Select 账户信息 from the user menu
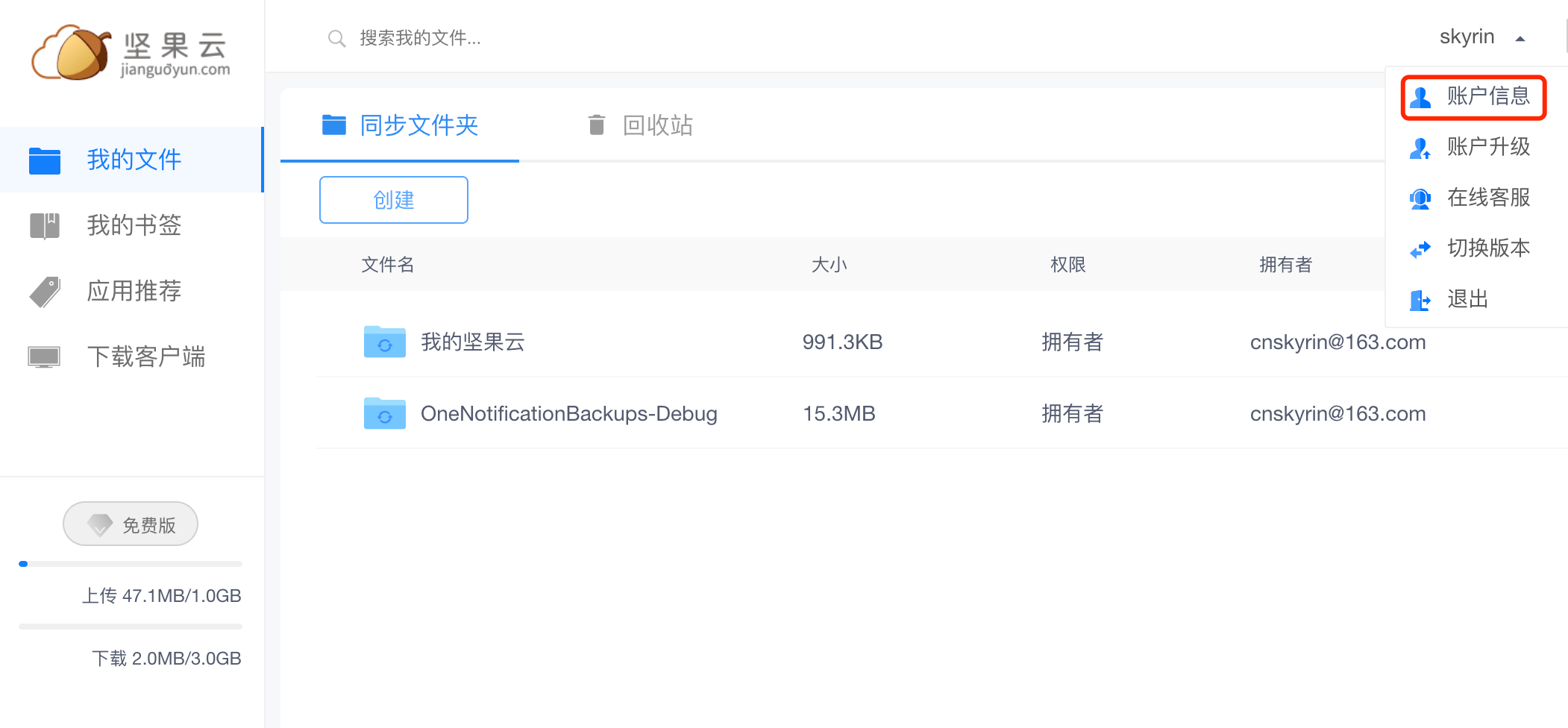The height and width of the screenshot is (728, 1568). pos(1473,97)
